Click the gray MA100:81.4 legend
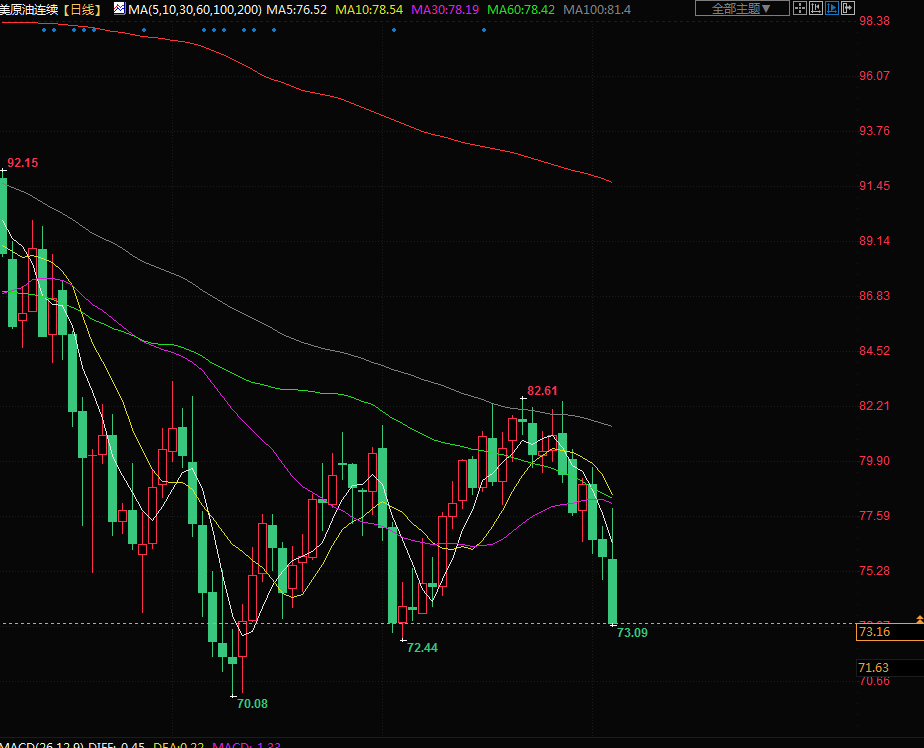Screen dimensions: 924x748 coord(597,9)
